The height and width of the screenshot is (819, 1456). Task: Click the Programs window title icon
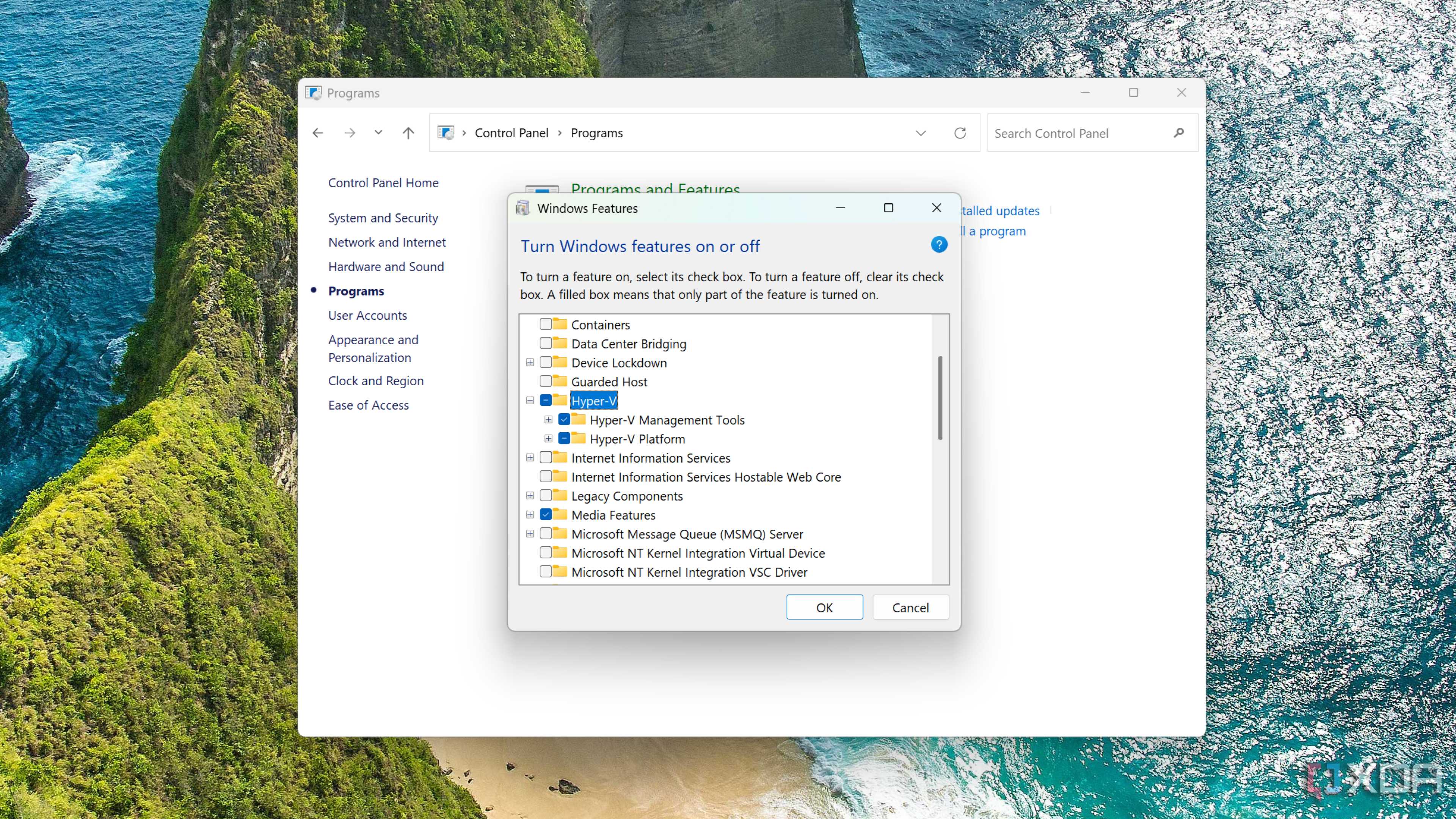(x=313, y=93)
